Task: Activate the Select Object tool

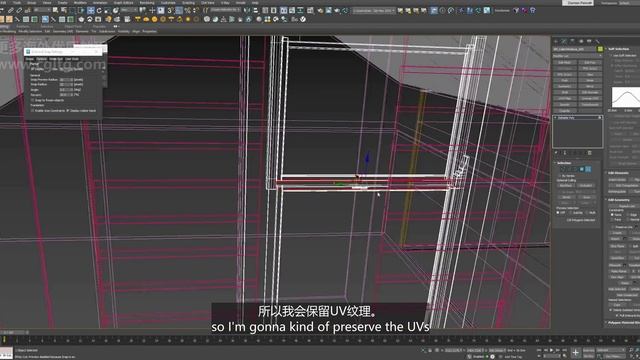Action: pyautogui.click(x=56, y=10)
